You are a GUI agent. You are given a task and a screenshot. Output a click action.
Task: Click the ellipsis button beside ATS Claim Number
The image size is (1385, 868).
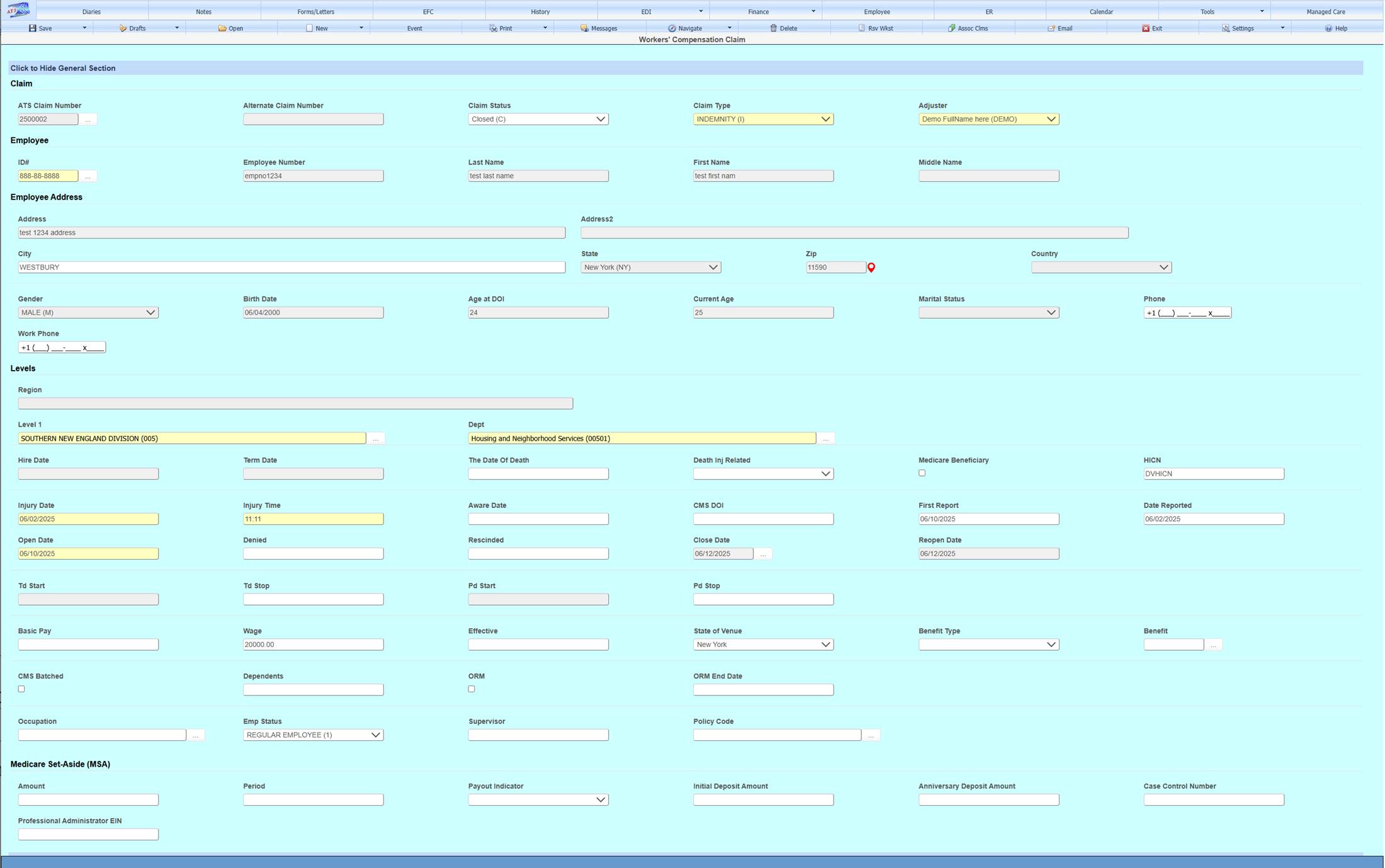(88, 119)
